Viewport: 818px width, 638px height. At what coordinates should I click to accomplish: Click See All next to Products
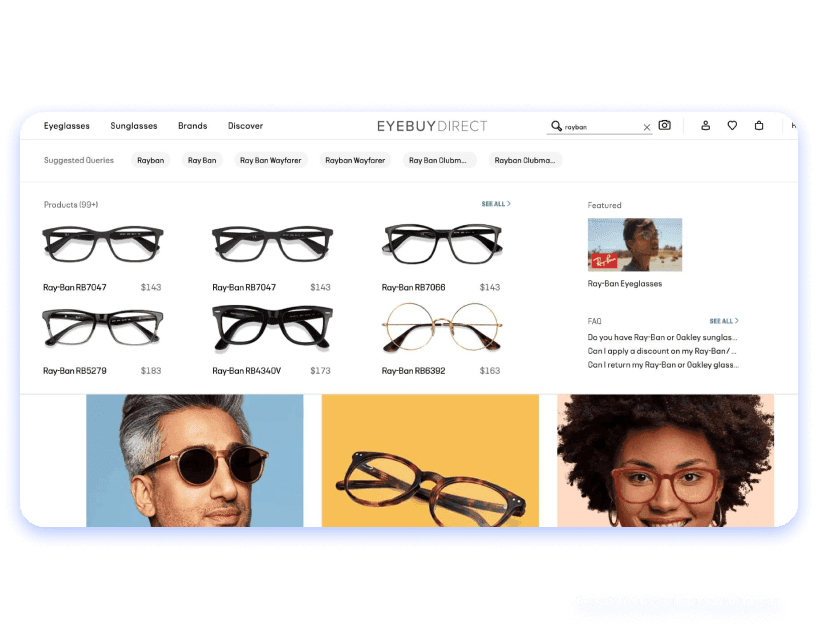[x=495, y=204]
